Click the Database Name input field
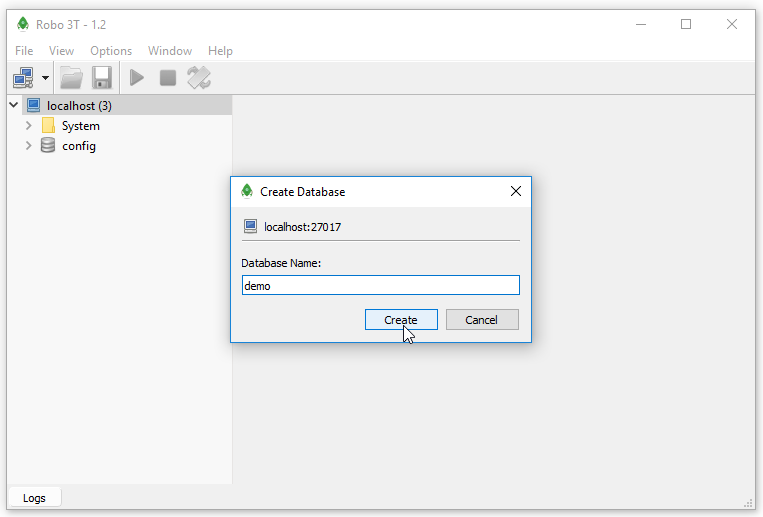 [381, 285]
